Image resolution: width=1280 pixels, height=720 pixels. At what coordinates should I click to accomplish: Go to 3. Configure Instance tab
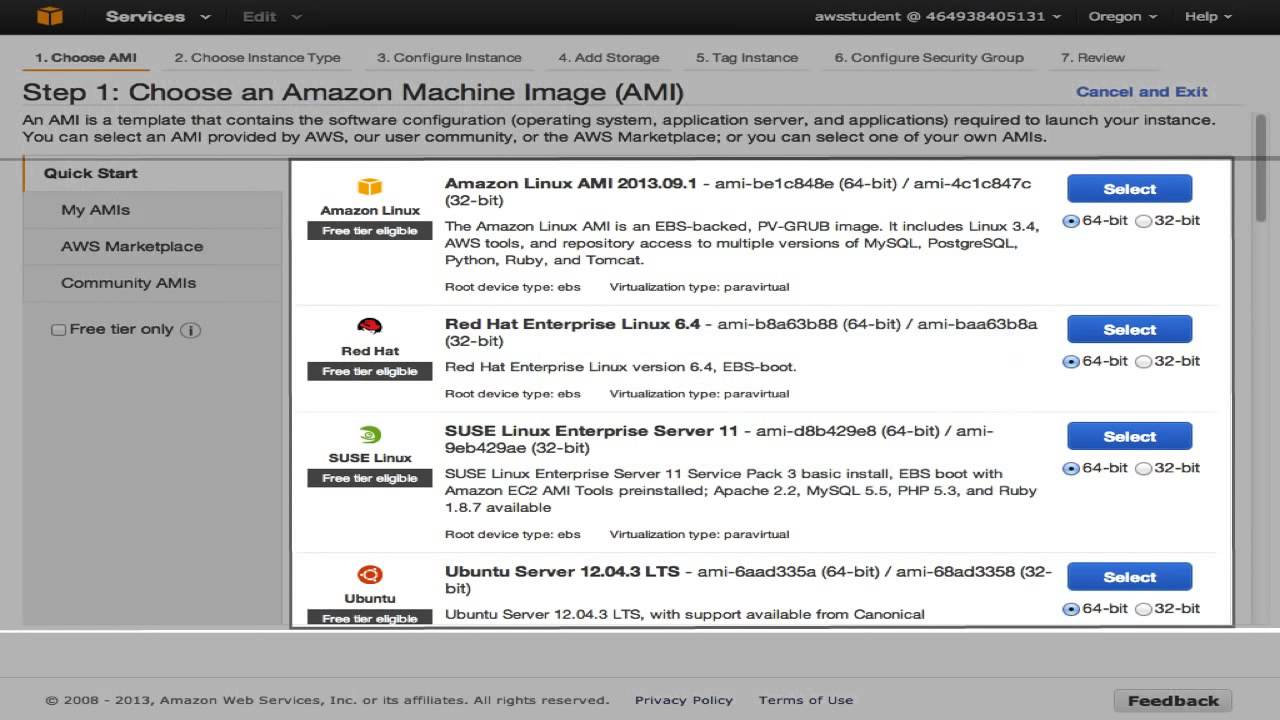[449, 57]
